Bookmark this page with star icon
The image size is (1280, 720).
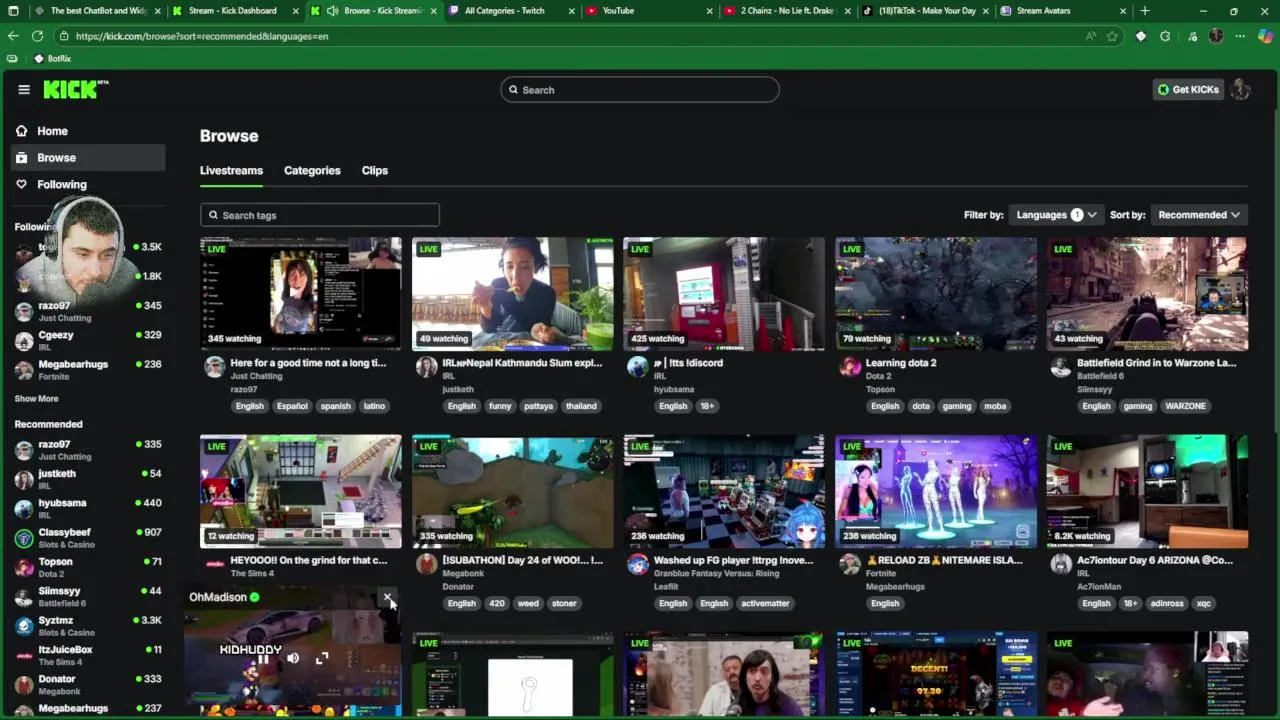[1112, 36]
